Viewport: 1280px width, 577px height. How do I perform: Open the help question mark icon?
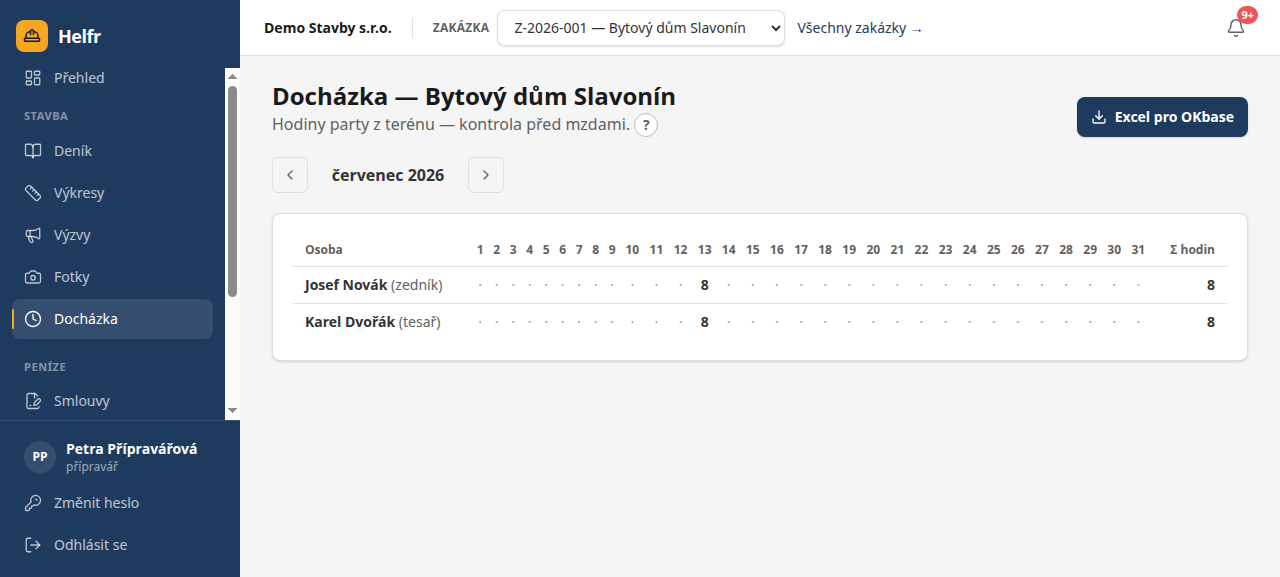pyautogui.click(x=646, y=125)
